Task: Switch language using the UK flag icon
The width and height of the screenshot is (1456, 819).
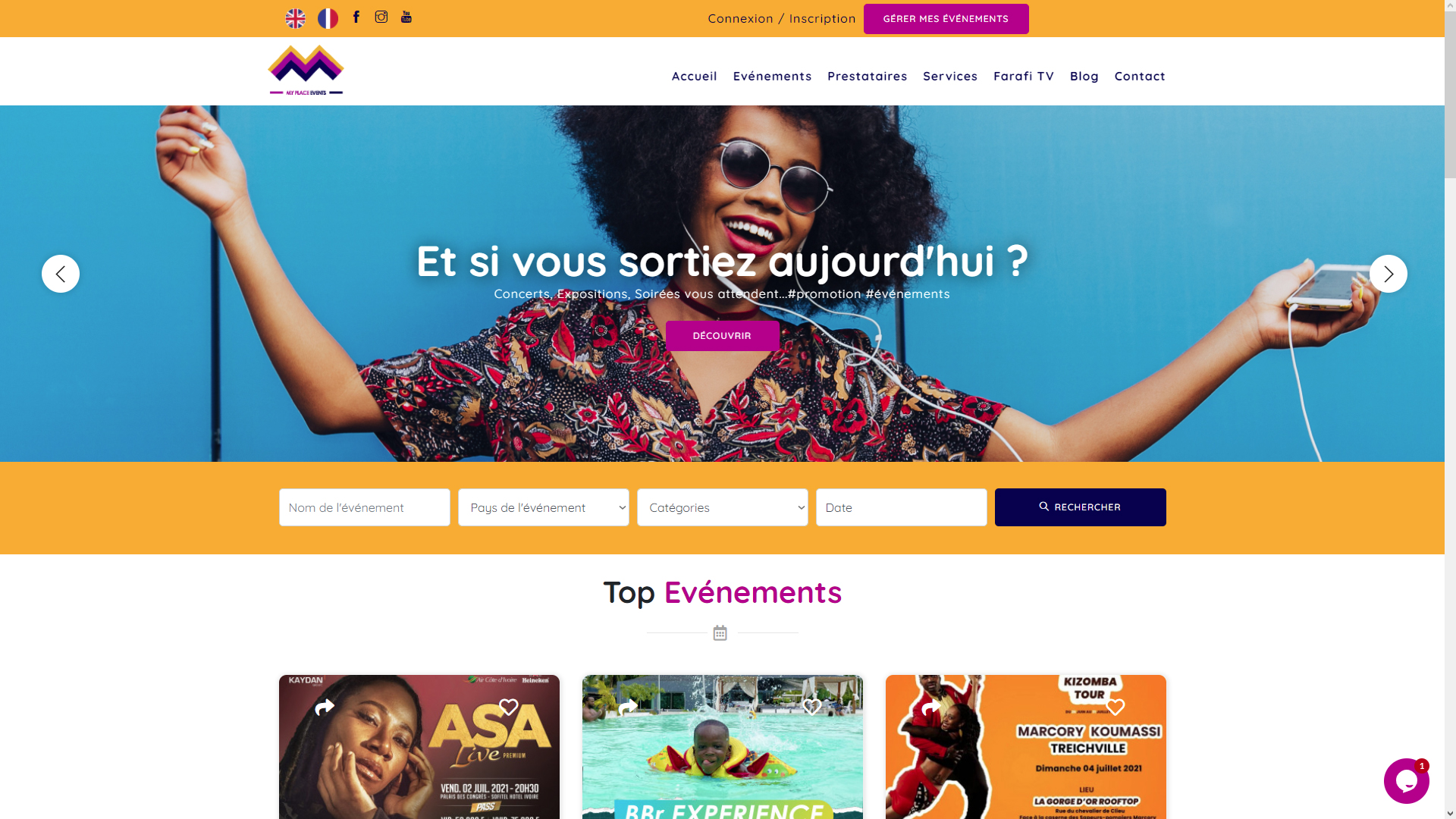Action: click(295, 19)
